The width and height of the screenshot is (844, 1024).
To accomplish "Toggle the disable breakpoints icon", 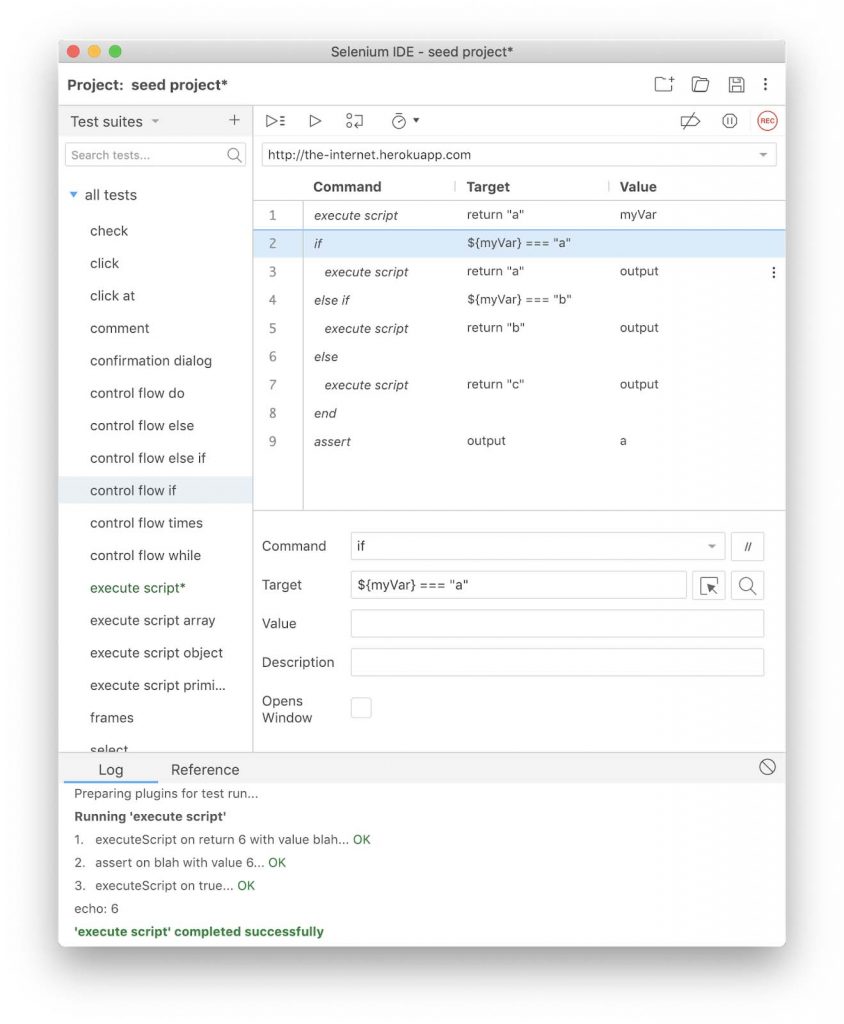I will [x=690, y=121].
